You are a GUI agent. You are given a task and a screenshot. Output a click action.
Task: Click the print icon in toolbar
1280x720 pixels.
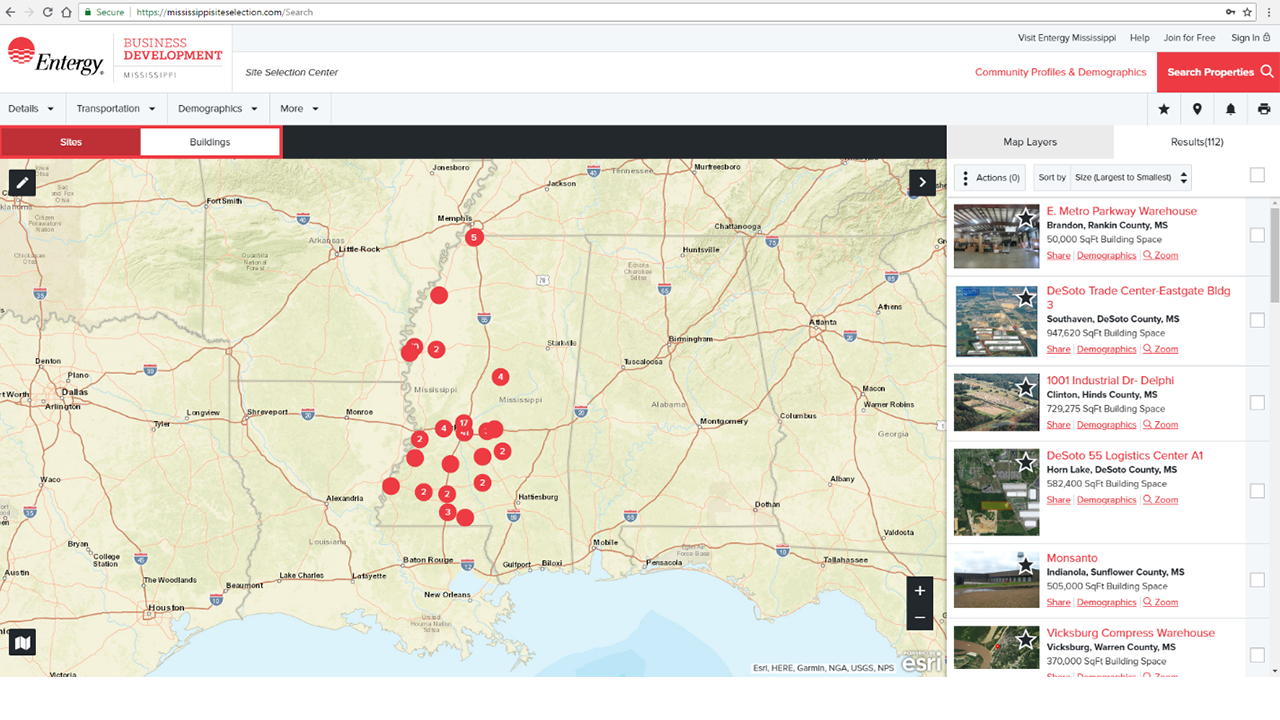(1264, 109)
